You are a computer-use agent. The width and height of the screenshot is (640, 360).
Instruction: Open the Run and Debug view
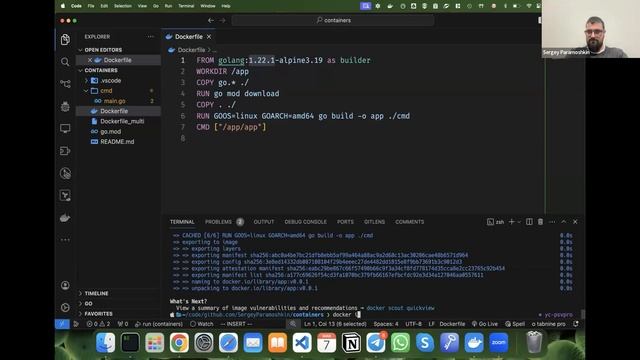click(x=65, y=107)
